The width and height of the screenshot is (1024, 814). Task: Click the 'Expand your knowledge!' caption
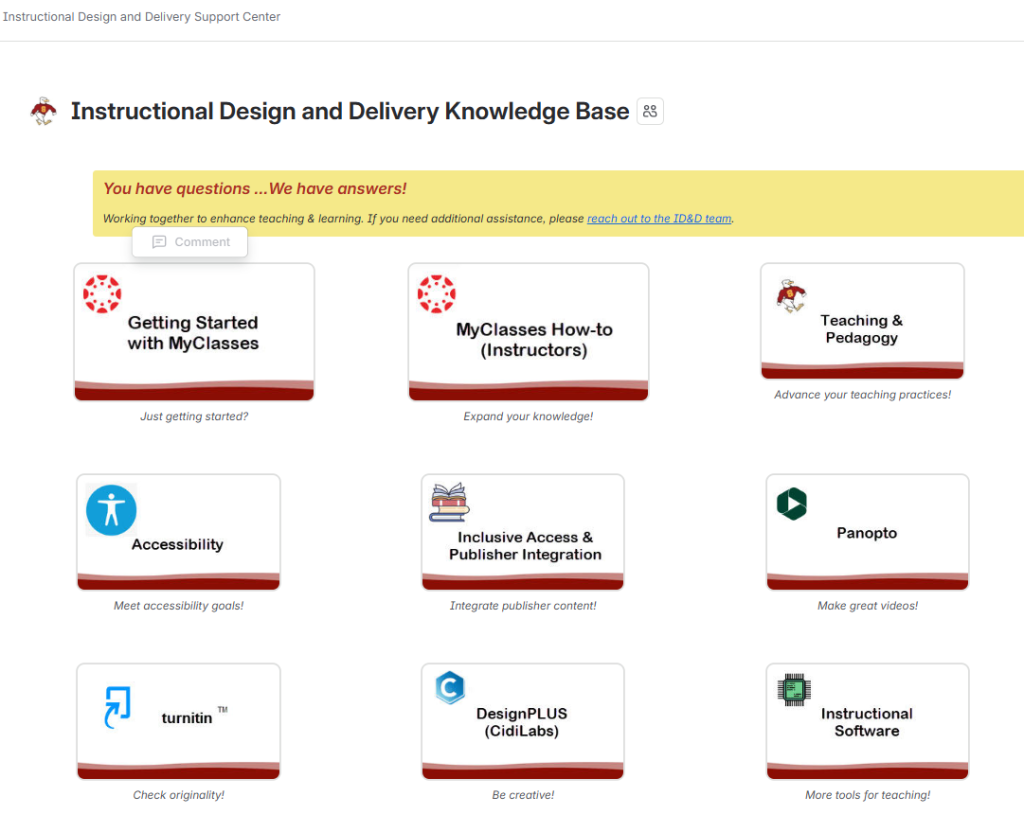pos(528,416)
